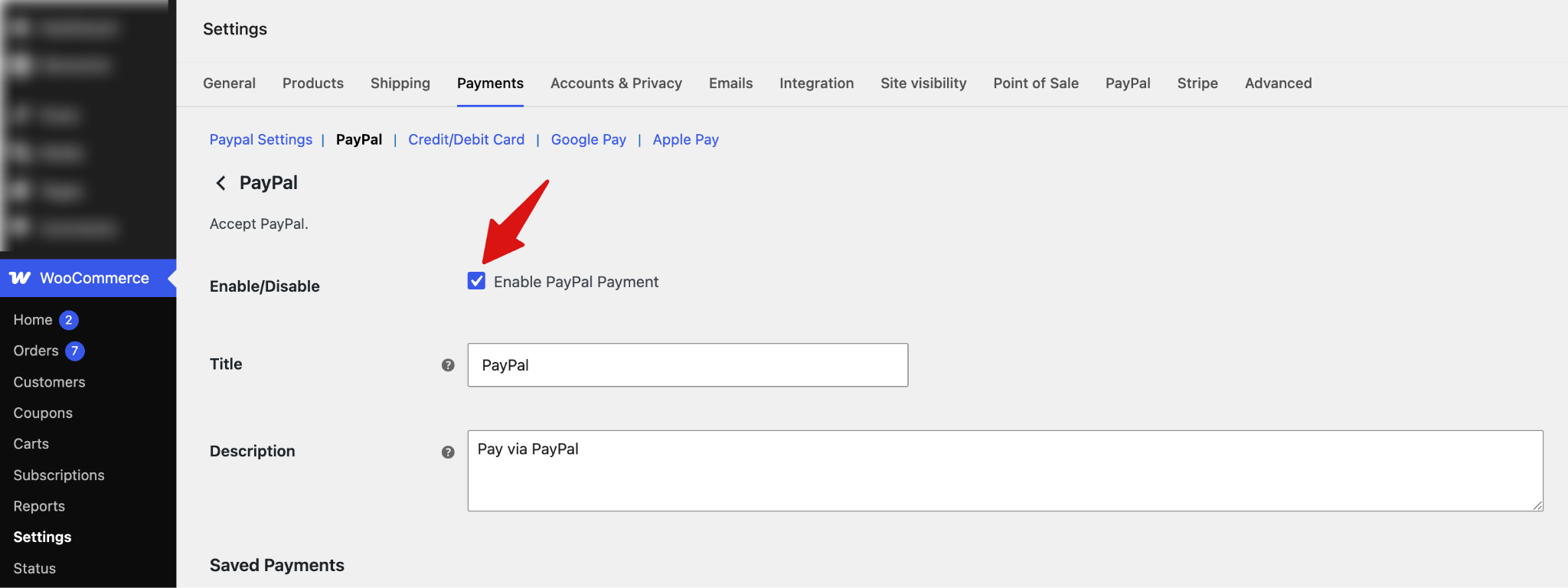Screen dimensions: 1568x588
Task: Open the Paypal Settings sub-link
Action: point(261,140)
